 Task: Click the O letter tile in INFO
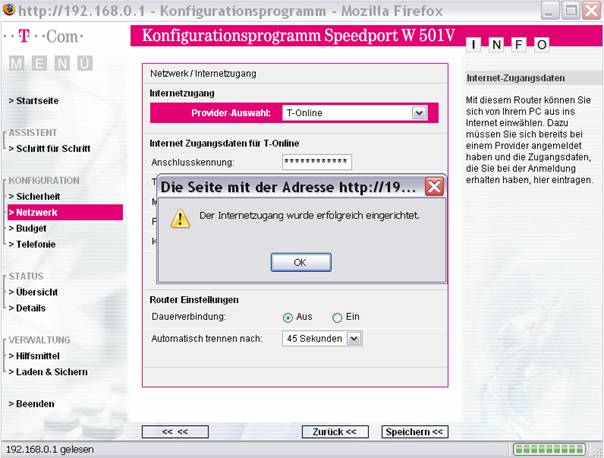(542, 45)
